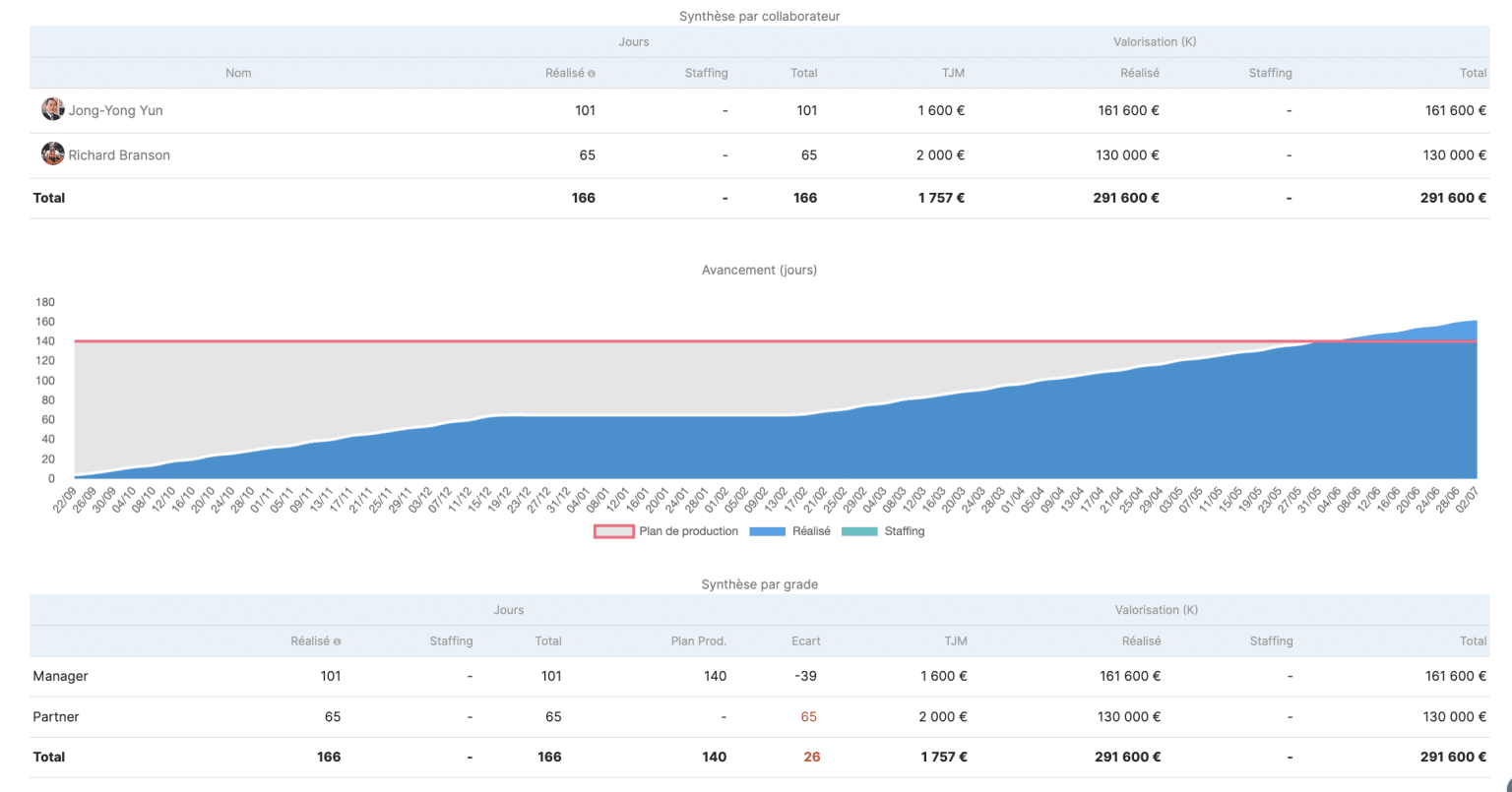
Task: Click info icon beside Réalisé in collaborator table
Action: coord(592,74)
